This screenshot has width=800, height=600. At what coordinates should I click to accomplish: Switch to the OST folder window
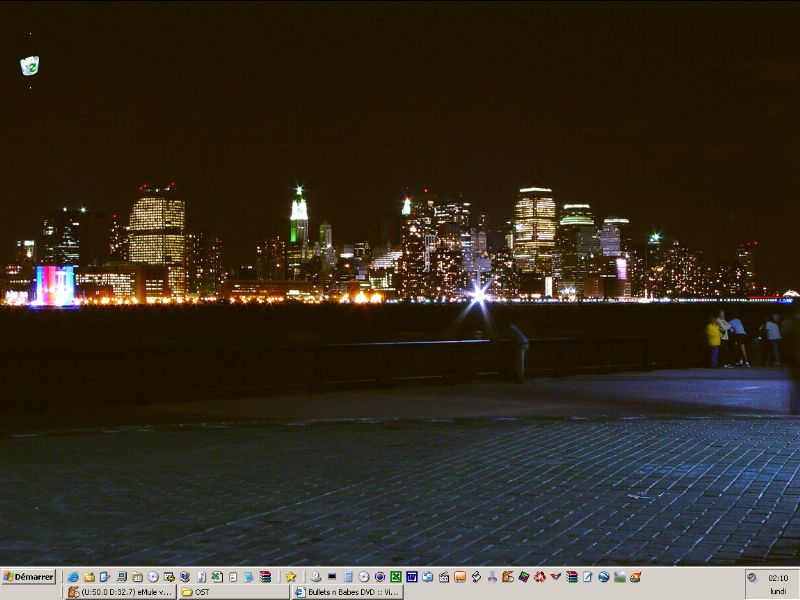[234, 592]
